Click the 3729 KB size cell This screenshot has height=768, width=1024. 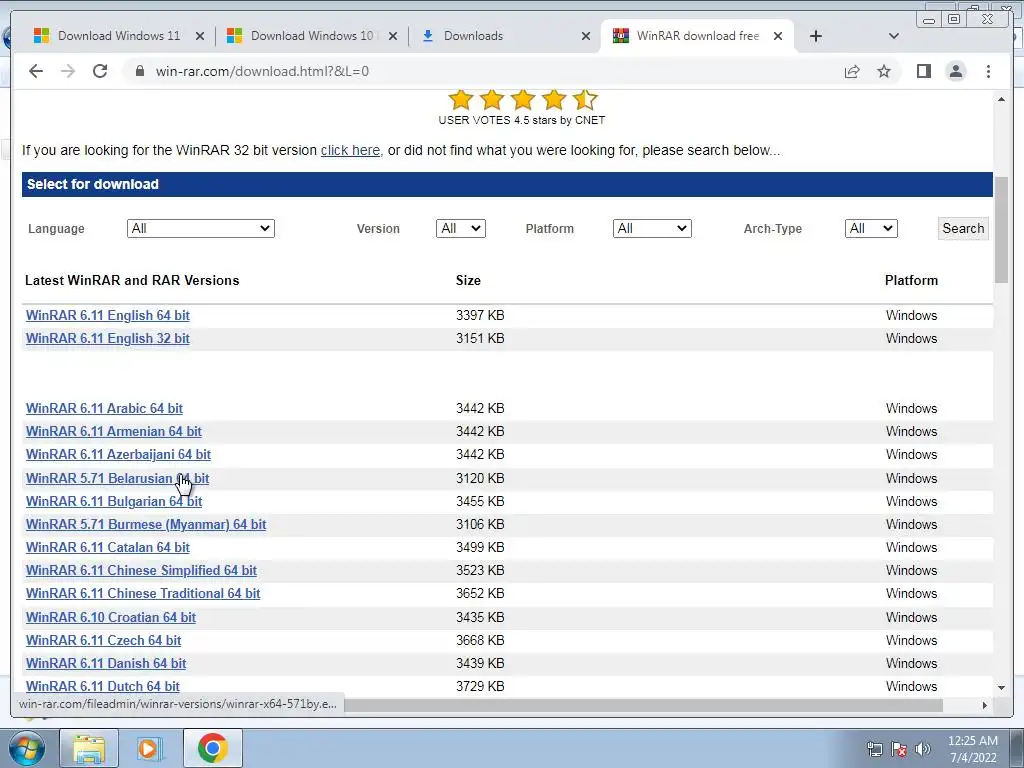click(x=480, y=686)
